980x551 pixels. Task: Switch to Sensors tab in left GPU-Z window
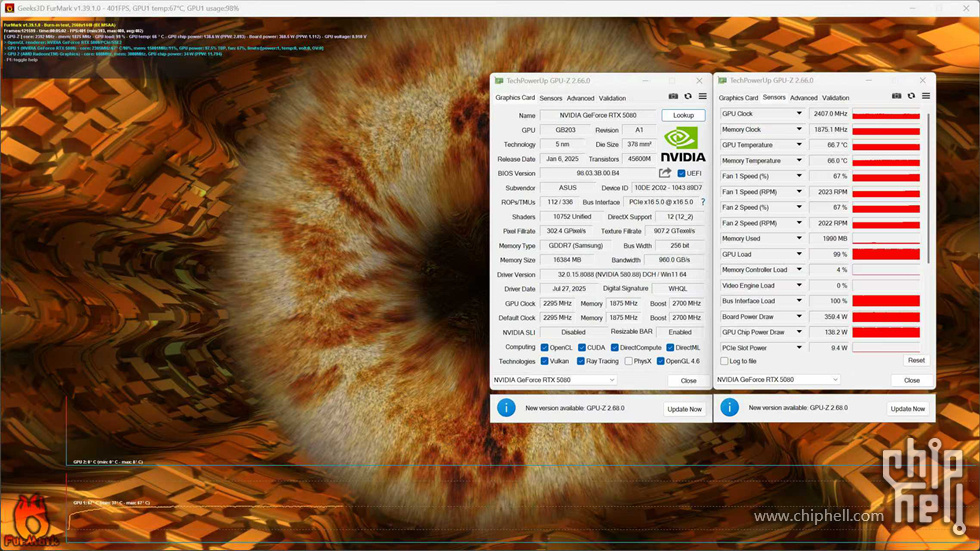coord(551,98)
